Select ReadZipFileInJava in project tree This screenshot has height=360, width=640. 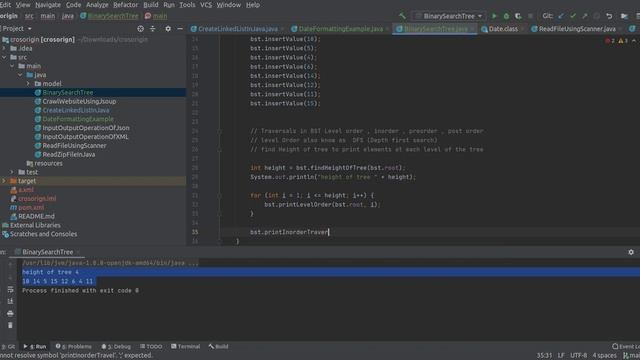69,154
